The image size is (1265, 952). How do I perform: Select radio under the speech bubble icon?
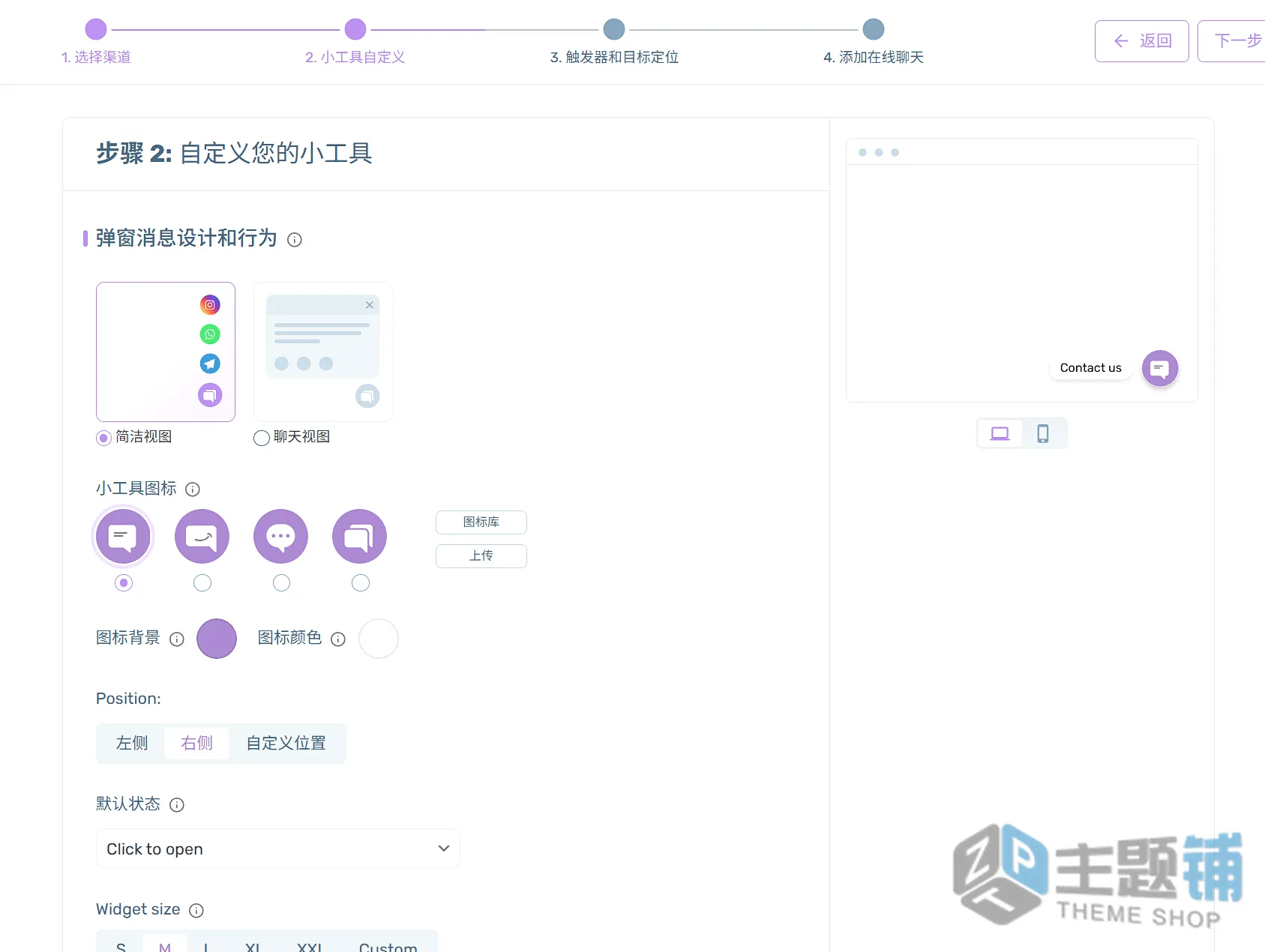click(x=124, y=582)
